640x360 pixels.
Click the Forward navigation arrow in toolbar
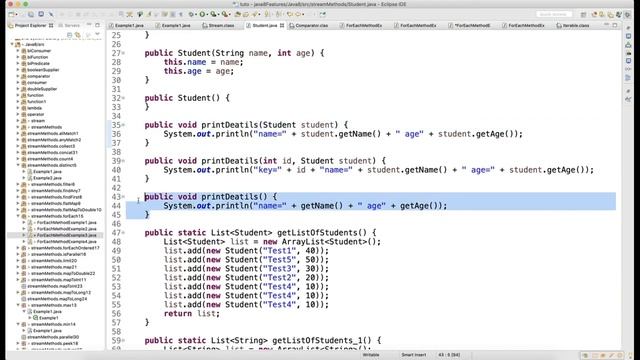coord(299,14)
